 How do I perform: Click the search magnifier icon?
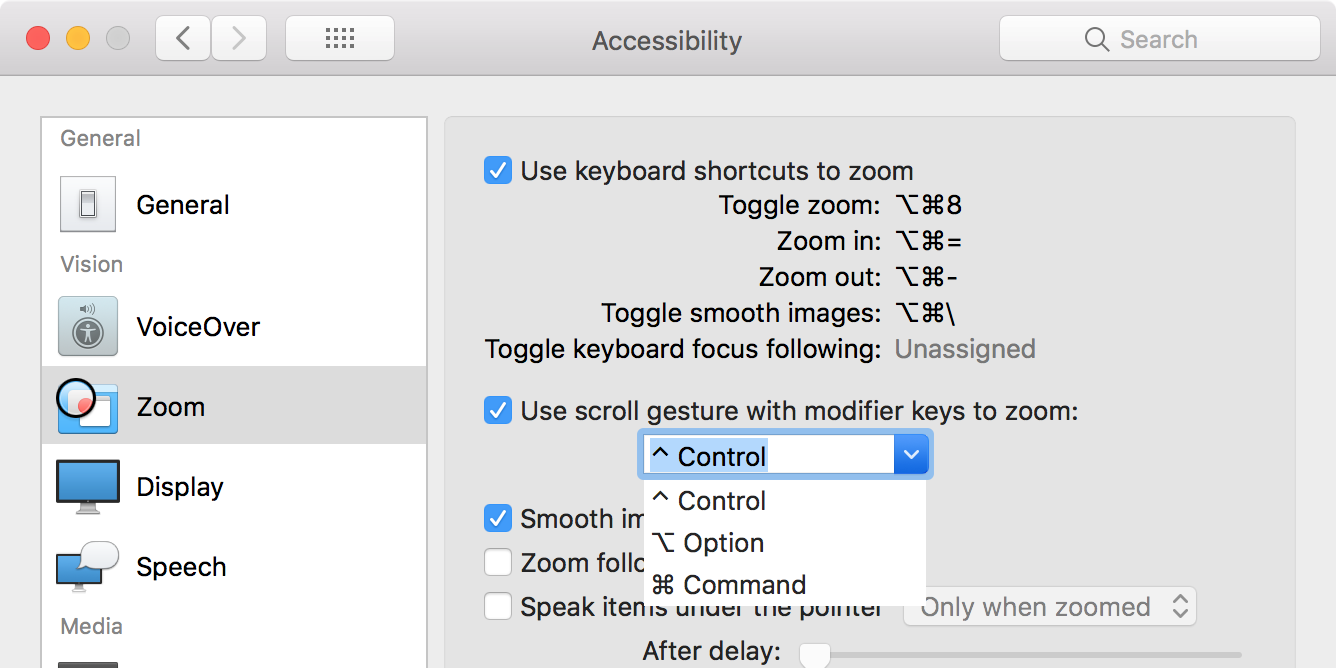click(x=1096, y=39)
